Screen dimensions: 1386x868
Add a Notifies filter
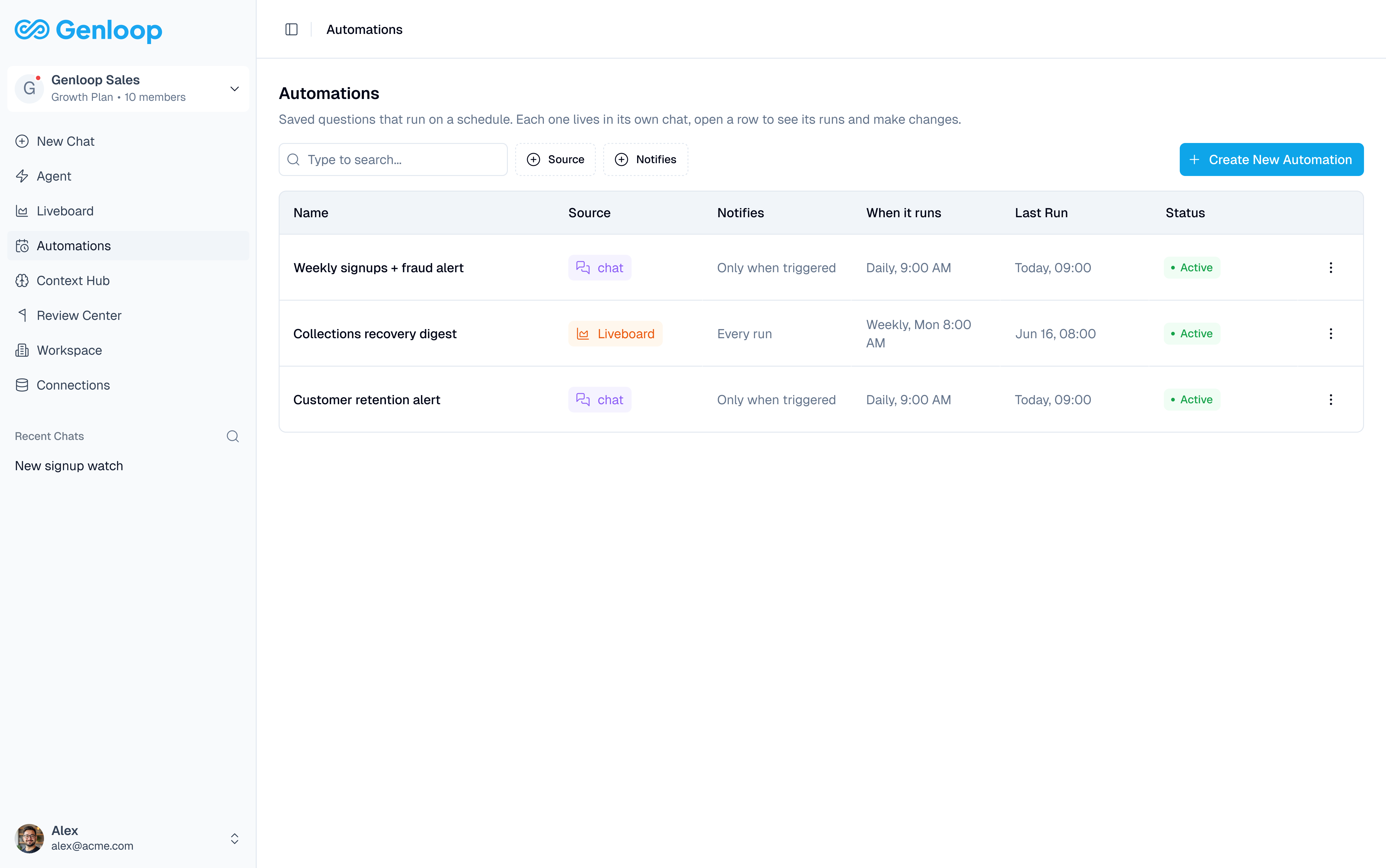click(x=645, y=159)
